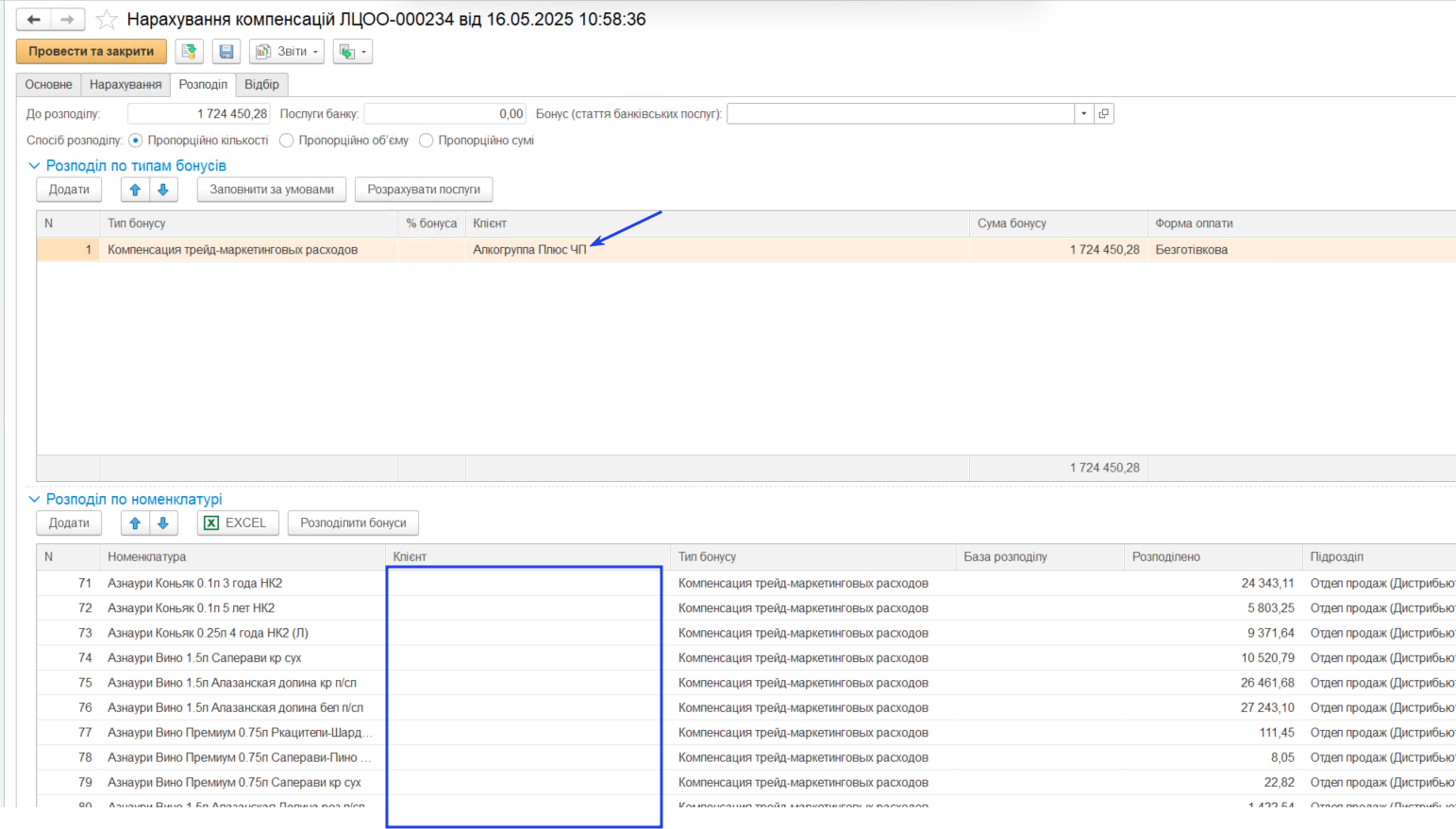Click the Безготівкова payment form cell
Screen dimensions: 1456x829
coord(1302,250)
